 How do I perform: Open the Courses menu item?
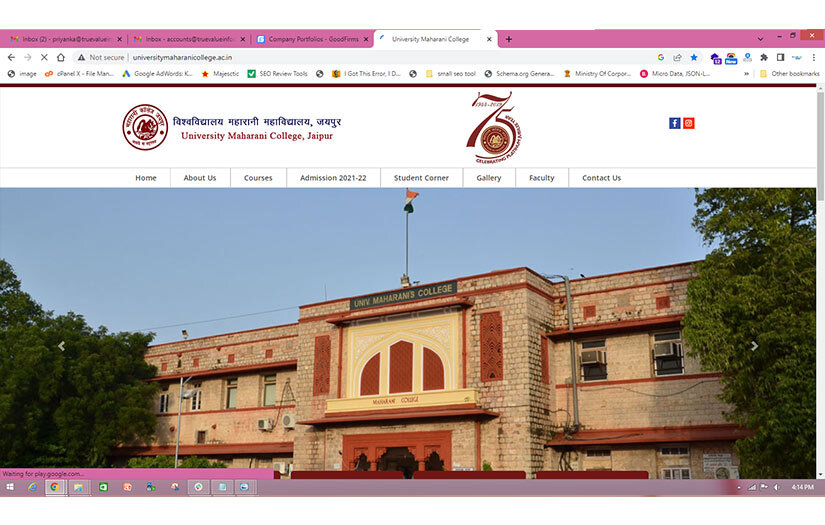click(x=258, y=178)
